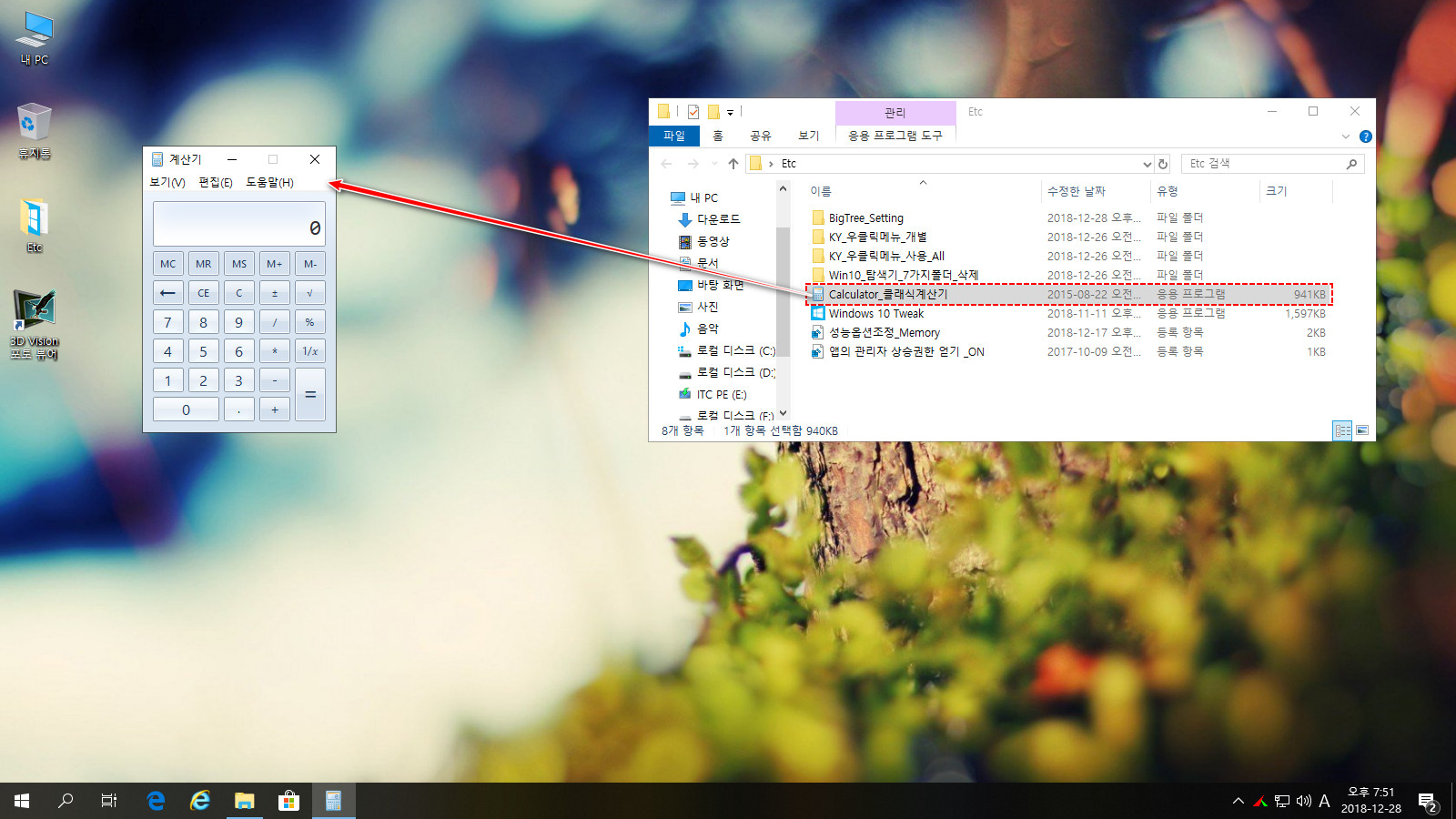Click the calculator 1/x button
Image resolution: width=1456 pixels, height=819 pixels.
pyautogui.click(x=310, y=351)
